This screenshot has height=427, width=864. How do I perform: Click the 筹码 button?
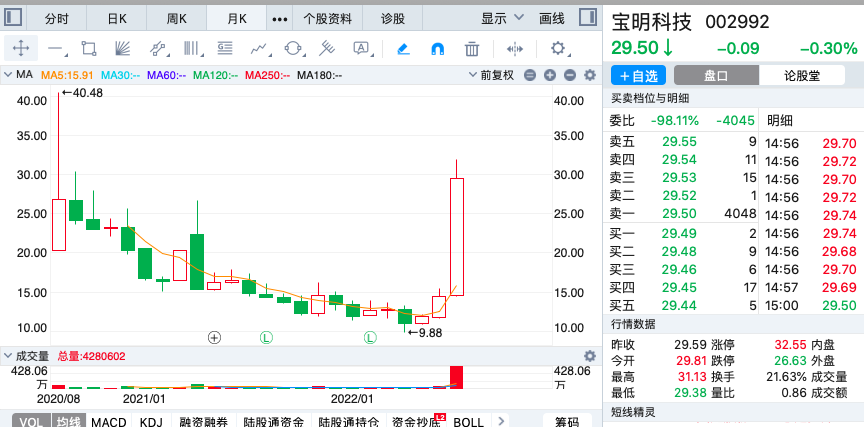[566, 422]
